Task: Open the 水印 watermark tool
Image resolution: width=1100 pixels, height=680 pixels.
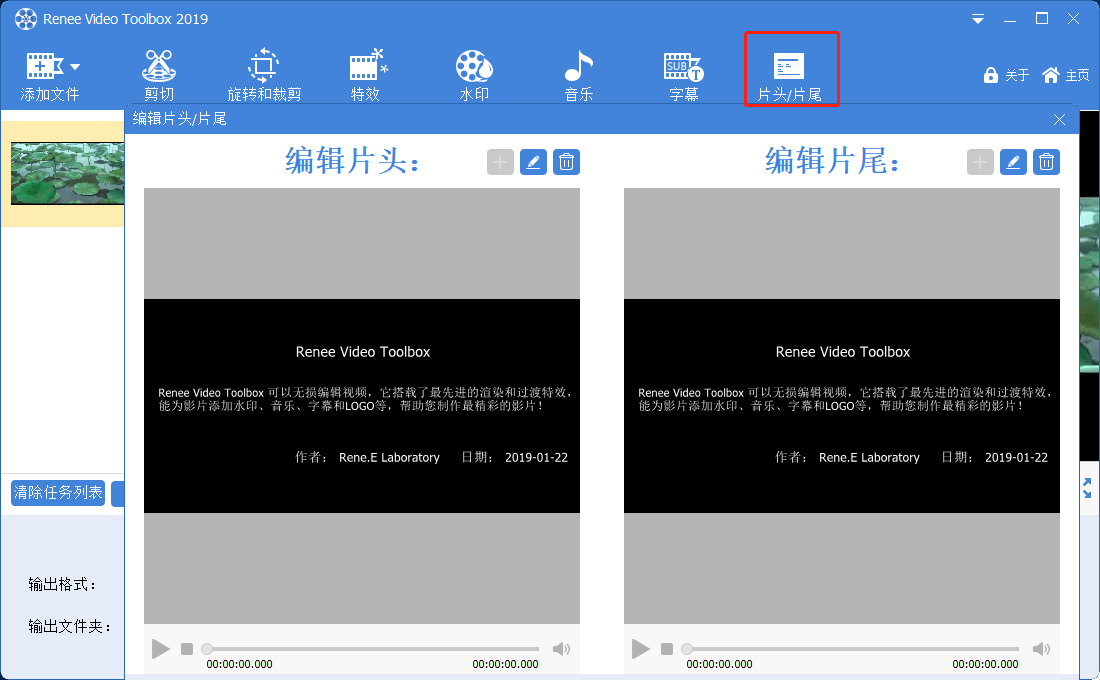Action: click(474, 75)
